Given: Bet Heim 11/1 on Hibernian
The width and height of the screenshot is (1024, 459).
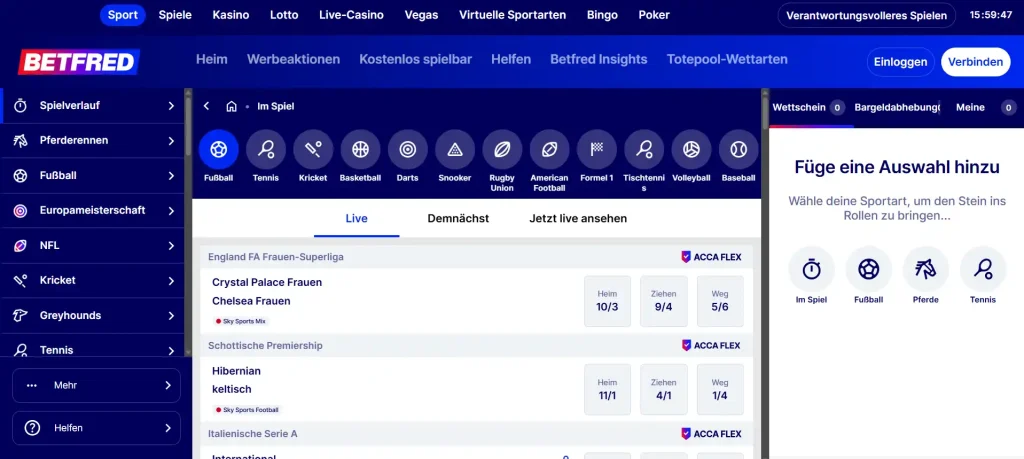Looking at the screenshot, I should coord(607,389).
